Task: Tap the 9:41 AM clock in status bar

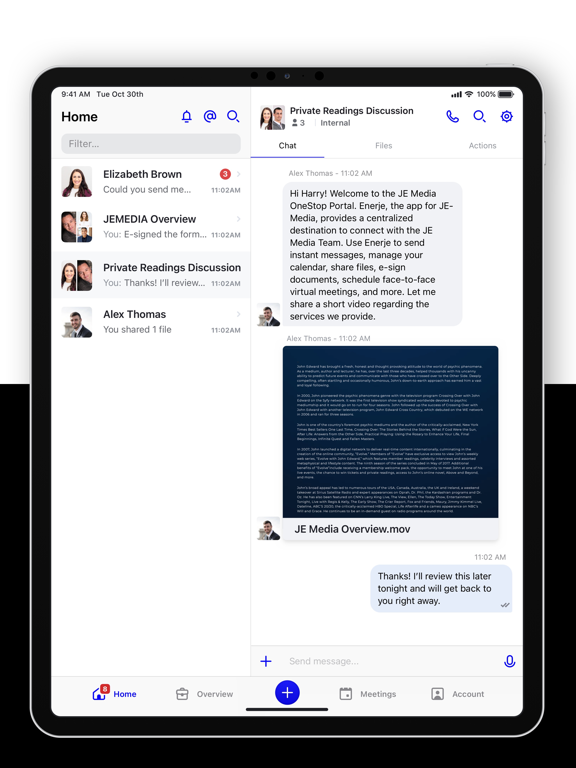Action: click(x=75, y=94)
